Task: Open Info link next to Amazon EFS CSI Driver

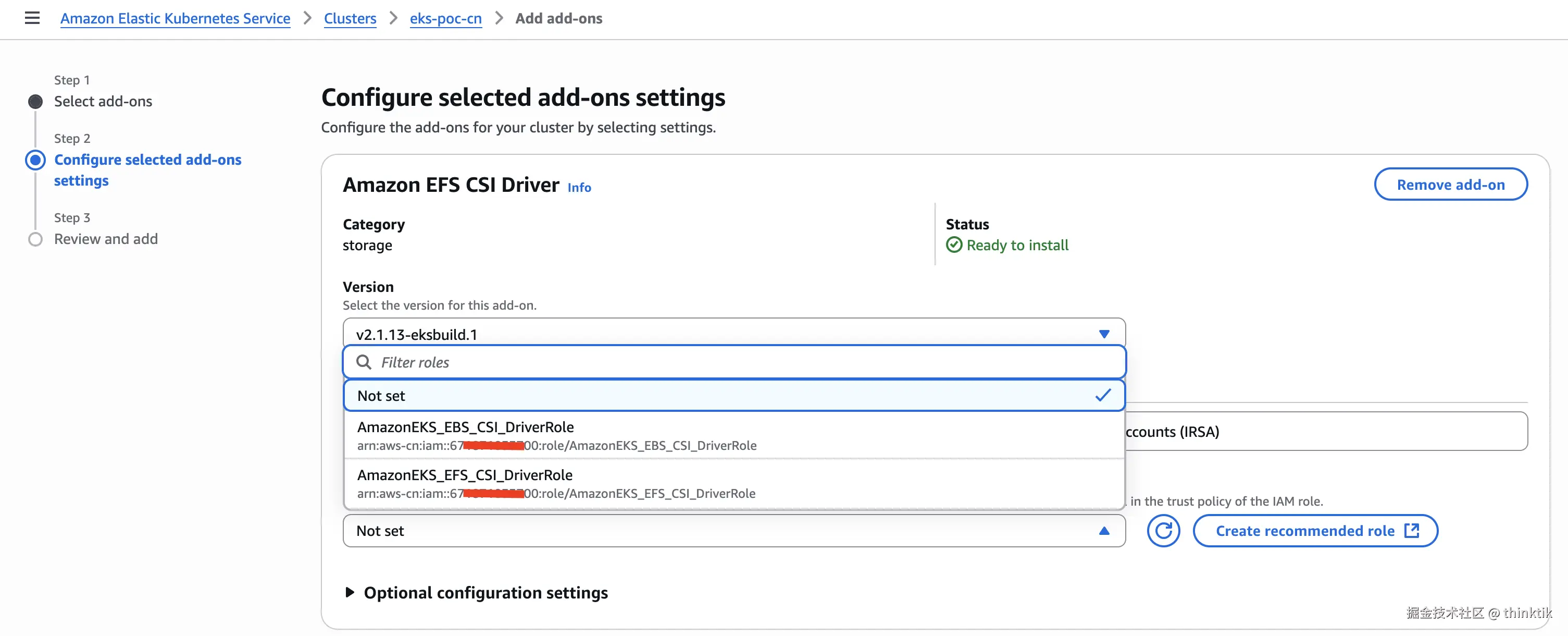Action: click(579, 187)
